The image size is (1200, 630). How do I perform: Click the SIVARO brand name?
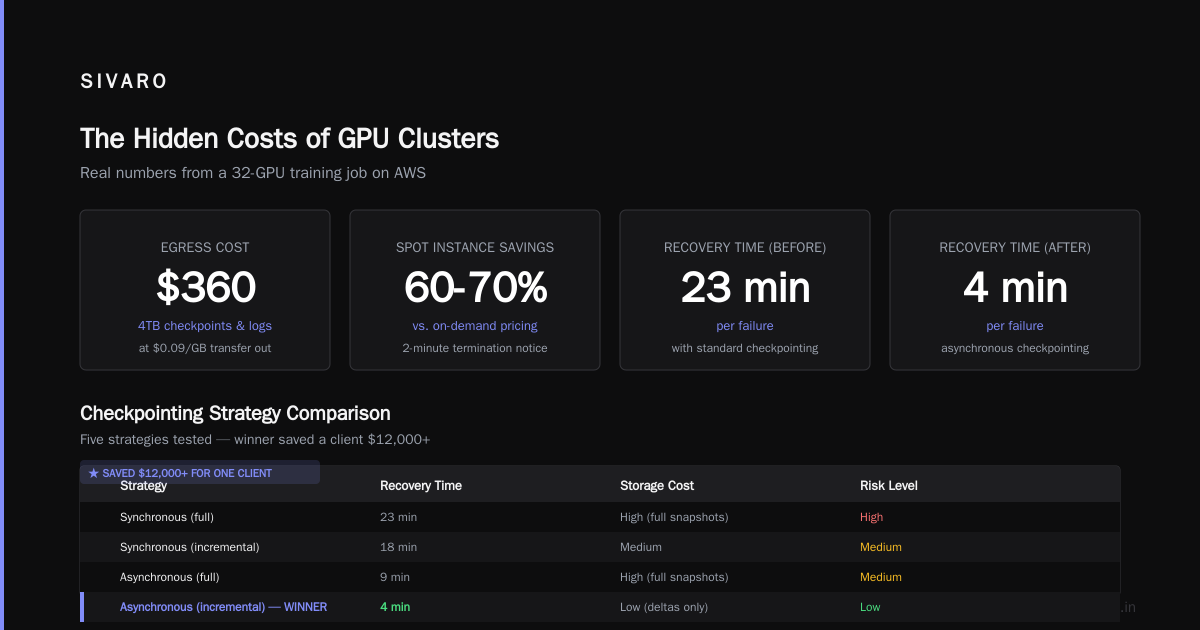point(124,82)
